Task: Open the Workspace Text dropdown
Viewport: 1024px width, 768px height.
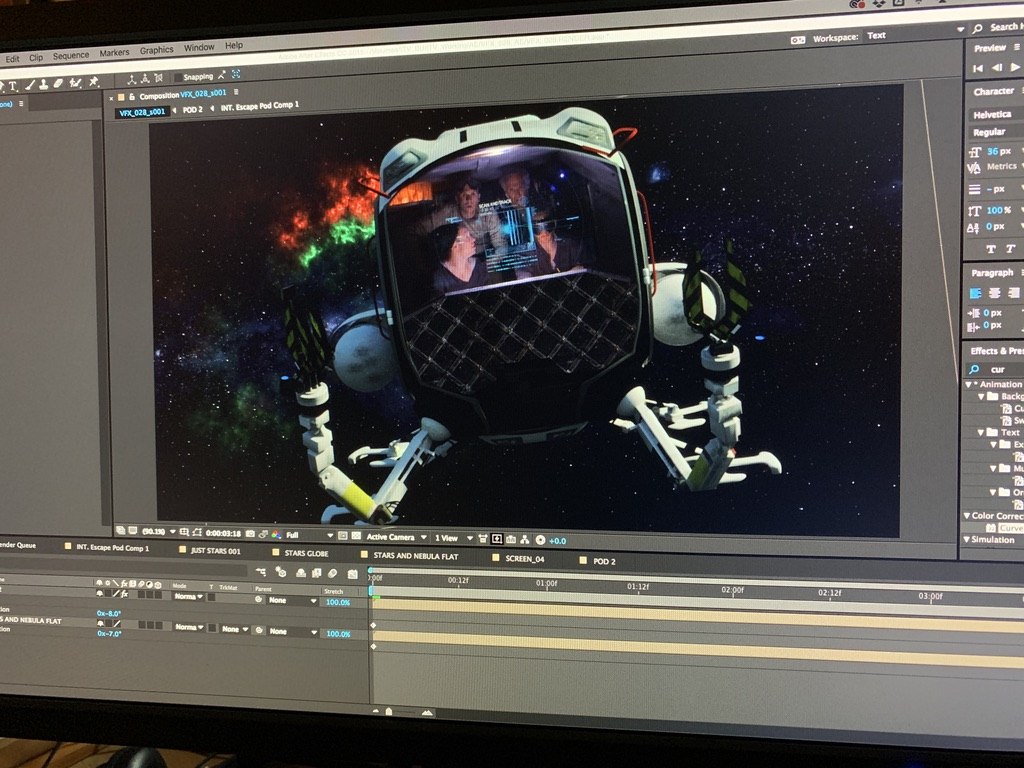Action: [x=915, y=35]
